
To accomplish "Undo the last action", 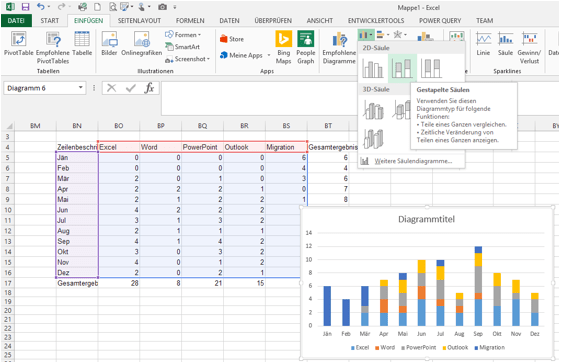I will (40, 7).
